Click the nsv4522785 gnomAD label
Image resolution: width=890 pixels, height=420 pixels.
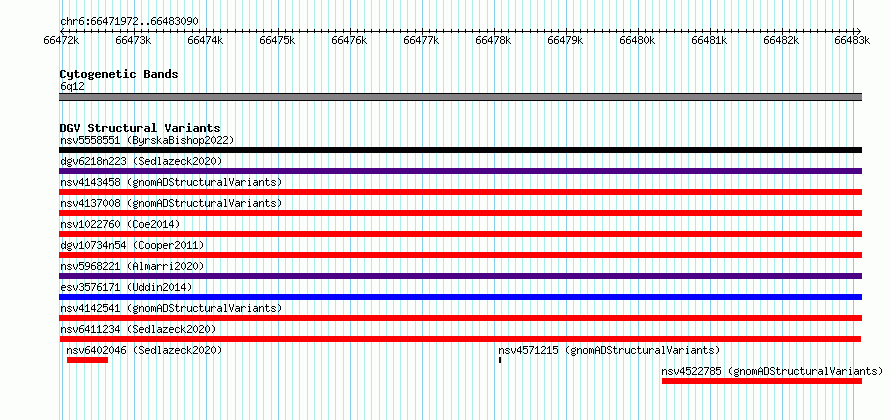773,371
